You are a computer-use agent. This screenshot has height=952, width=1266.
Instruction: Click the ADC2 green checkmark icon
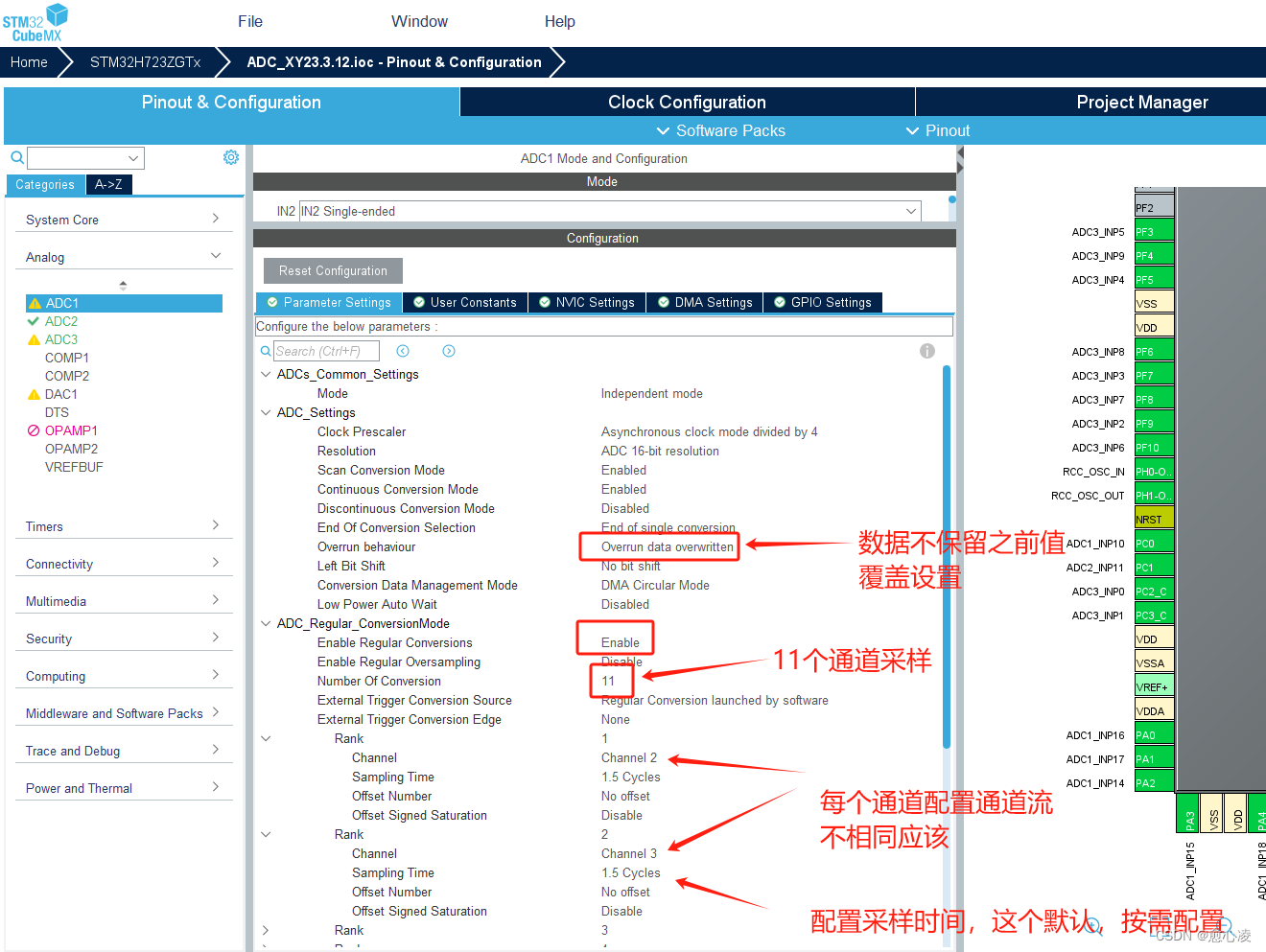click(34, 321)
